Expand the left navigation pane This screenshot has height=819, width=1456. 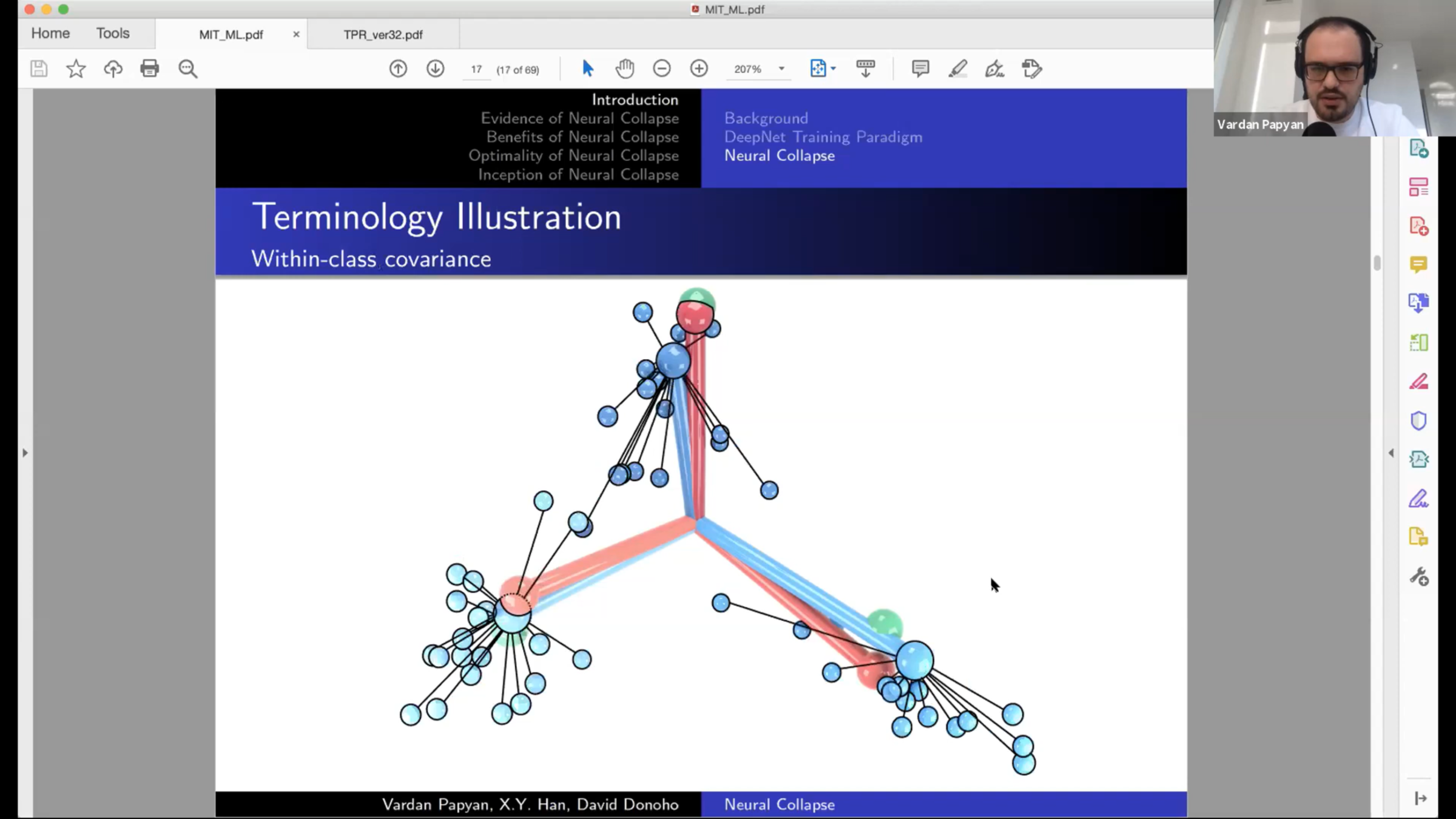click(x=25, y=453)
